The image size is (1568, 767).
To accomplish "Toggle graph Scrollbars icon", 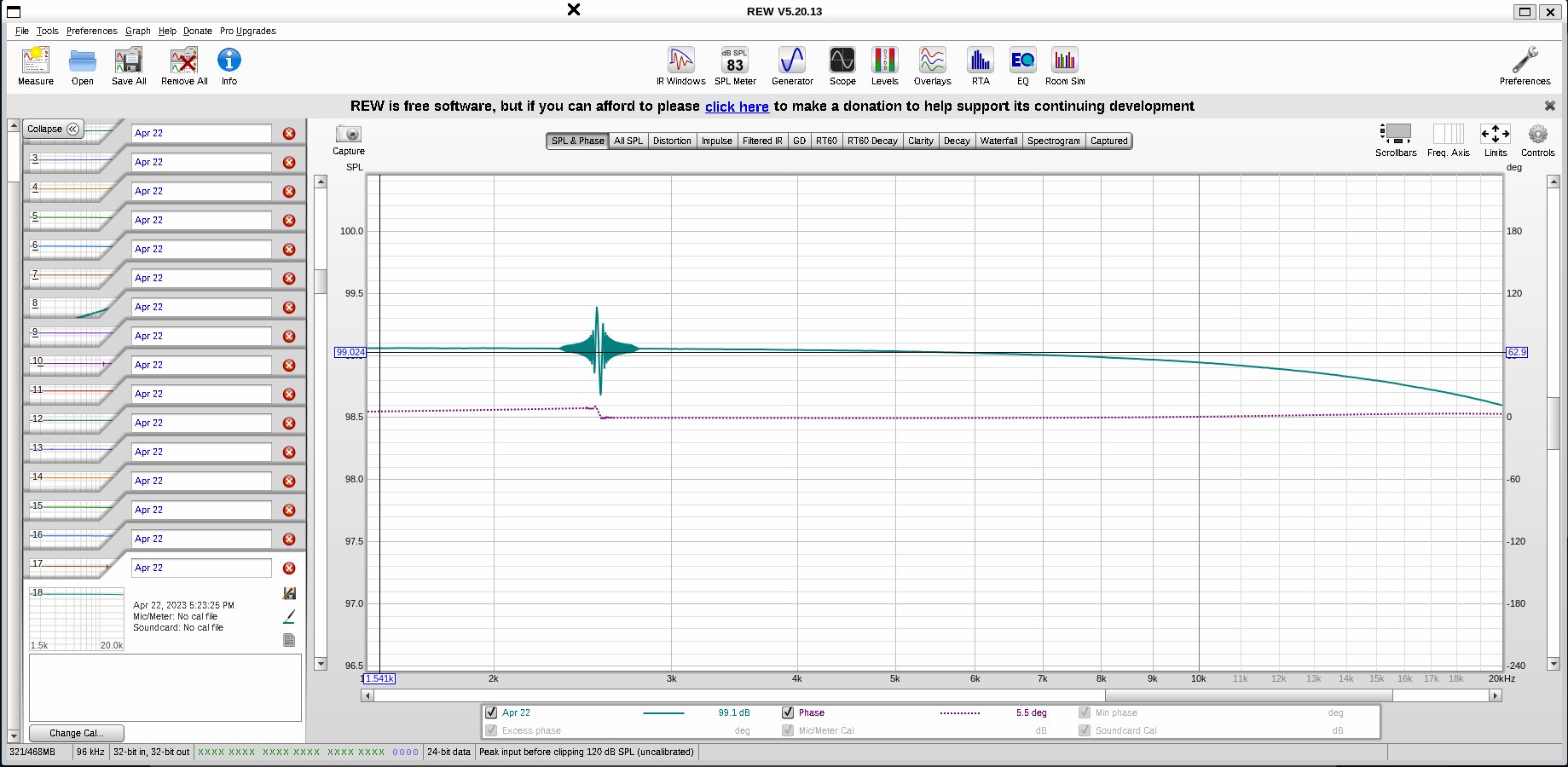I will pos(1396,140).
